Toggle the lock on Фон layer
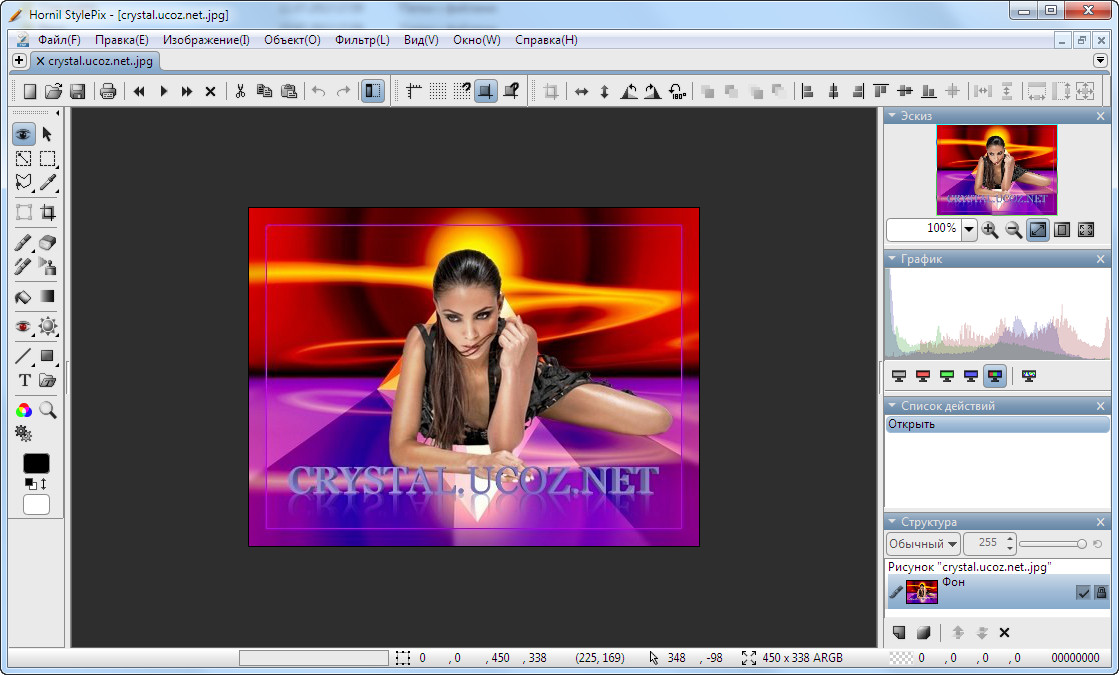1119x675 pixels. pos(1101,592)
